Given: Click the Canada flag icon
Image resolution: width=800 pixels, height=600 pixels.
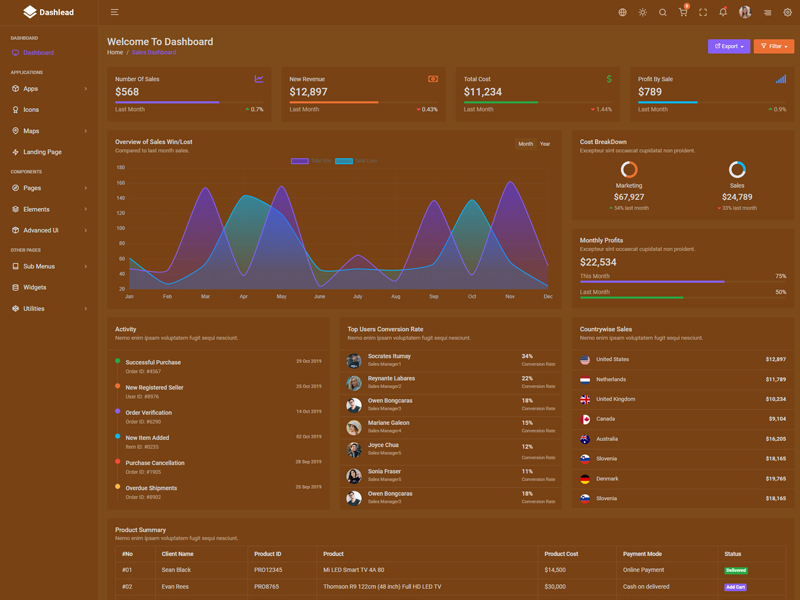Looking at the screenshot, I should coord(585,419).
